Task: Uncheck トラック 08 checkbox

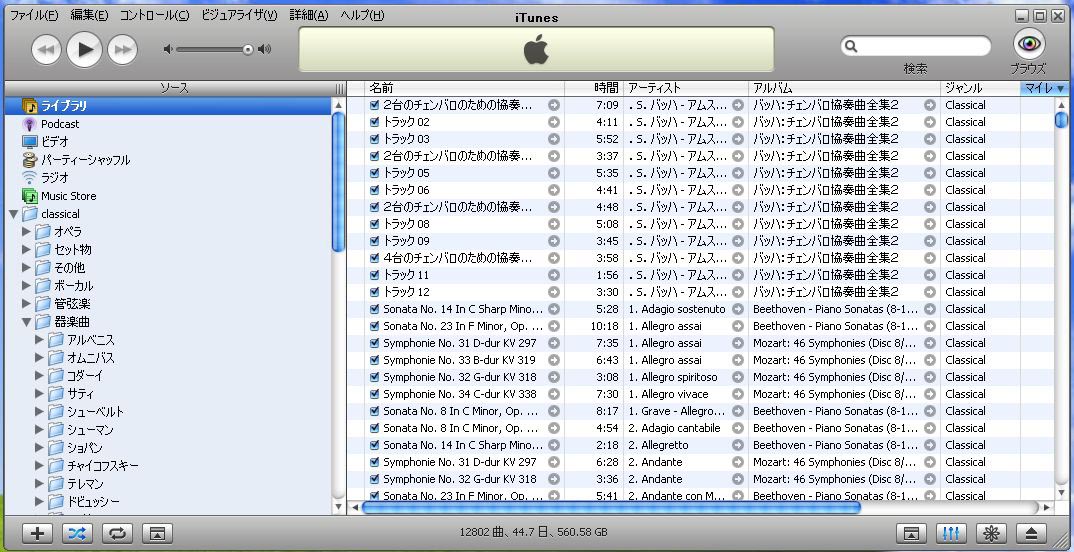Action: [374, 224]
